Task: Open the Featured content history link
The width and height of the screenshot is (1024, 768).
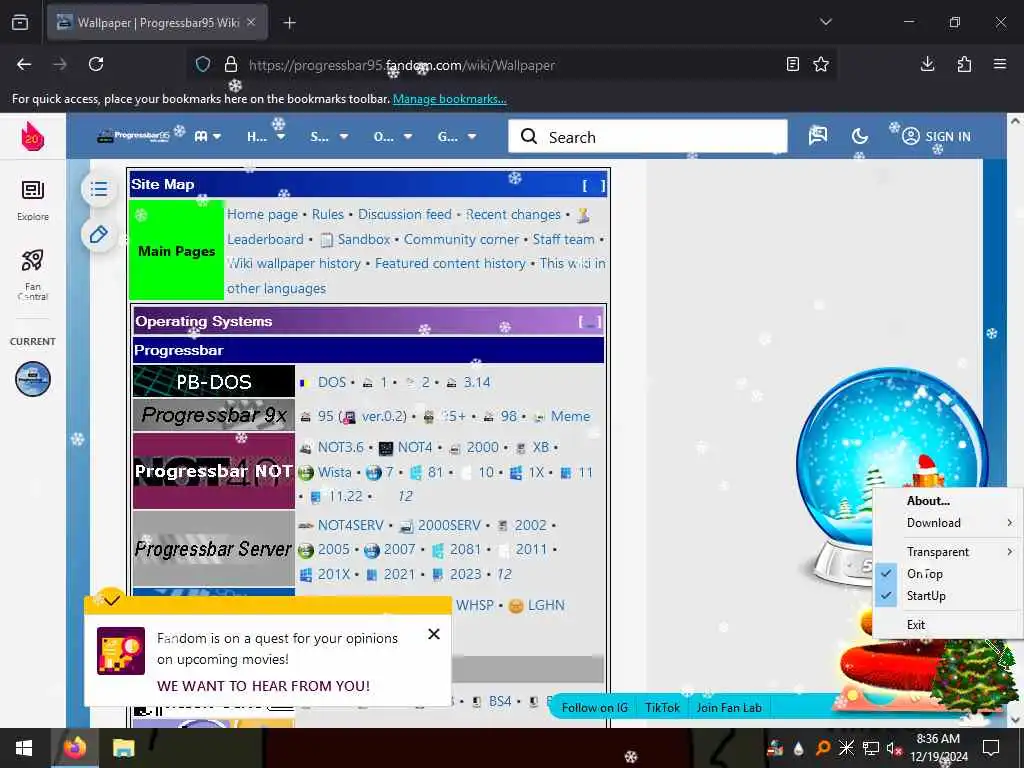Action: 450,263
